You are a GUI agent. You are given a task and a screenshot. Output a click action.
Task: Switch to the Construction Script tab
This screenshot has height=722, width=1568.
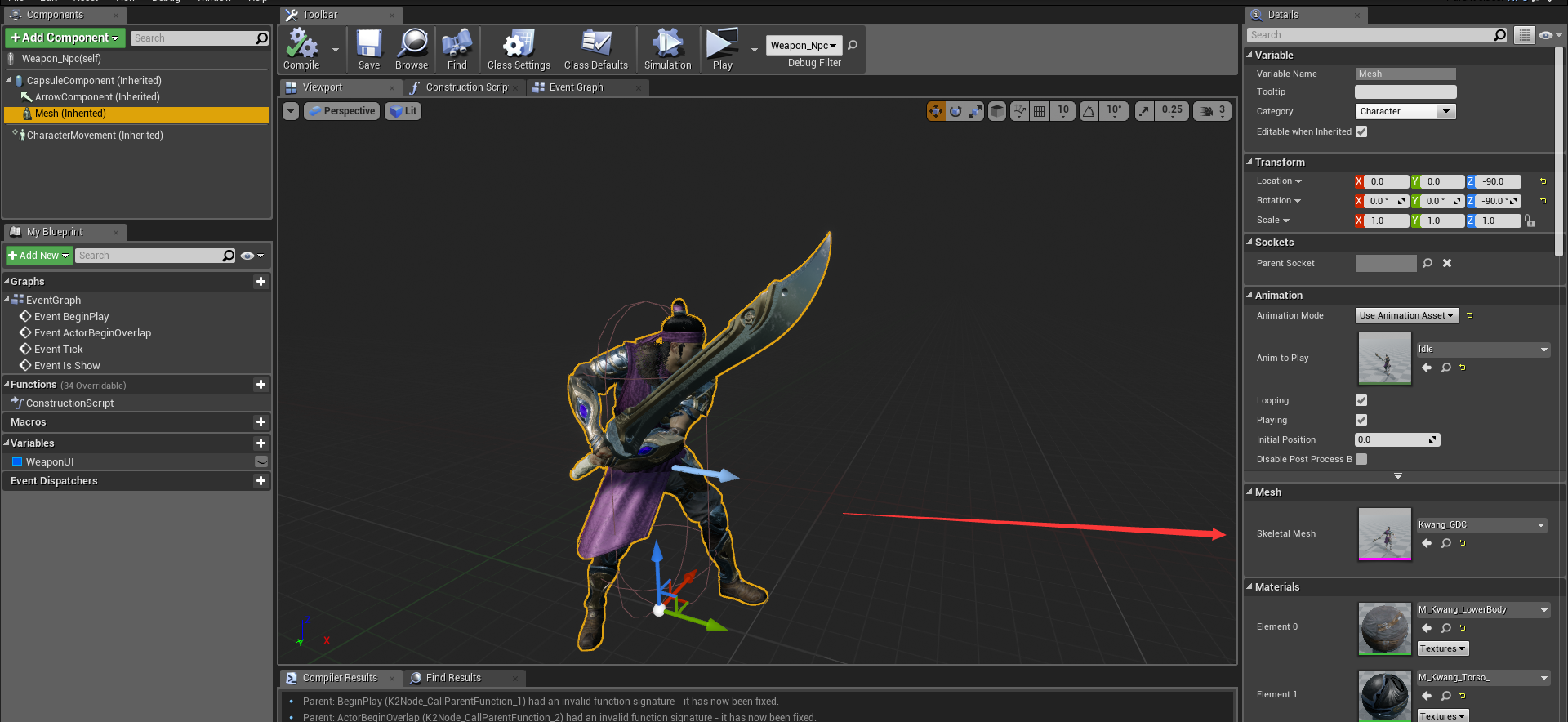[x=466, y=87]
